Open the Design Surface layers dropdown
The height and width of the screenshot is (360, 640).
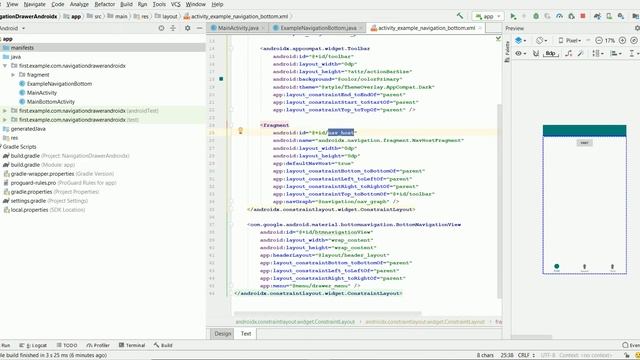(520, 40)
